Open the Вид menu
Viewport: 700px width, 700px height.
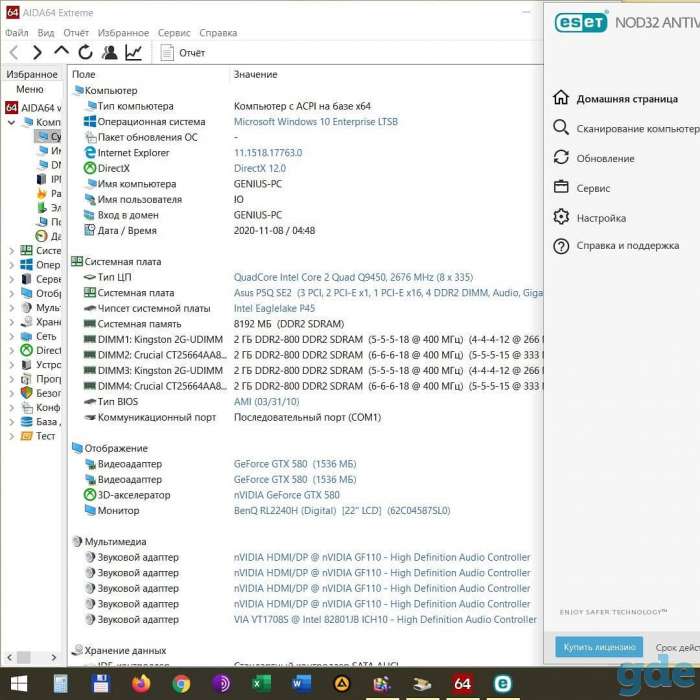point(46,33)
